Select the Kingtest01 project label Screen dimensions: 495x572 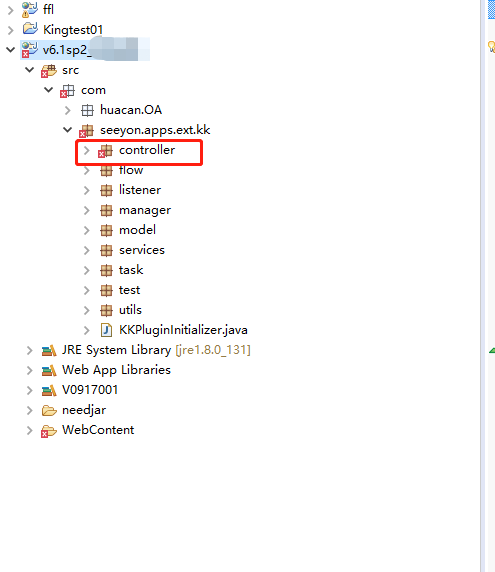(x=73, y=30)
